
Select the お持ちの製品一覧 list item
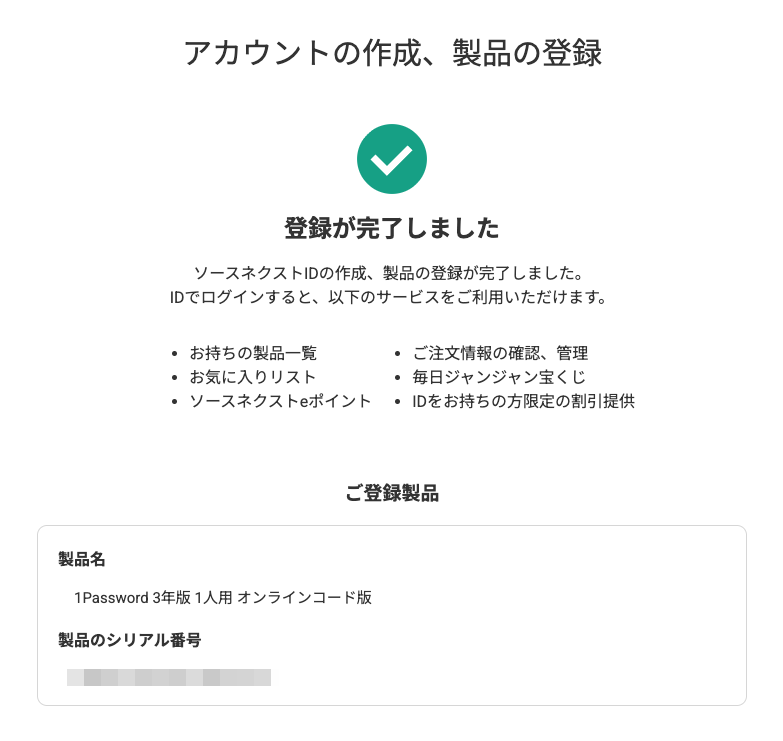[x=252, y=353]
